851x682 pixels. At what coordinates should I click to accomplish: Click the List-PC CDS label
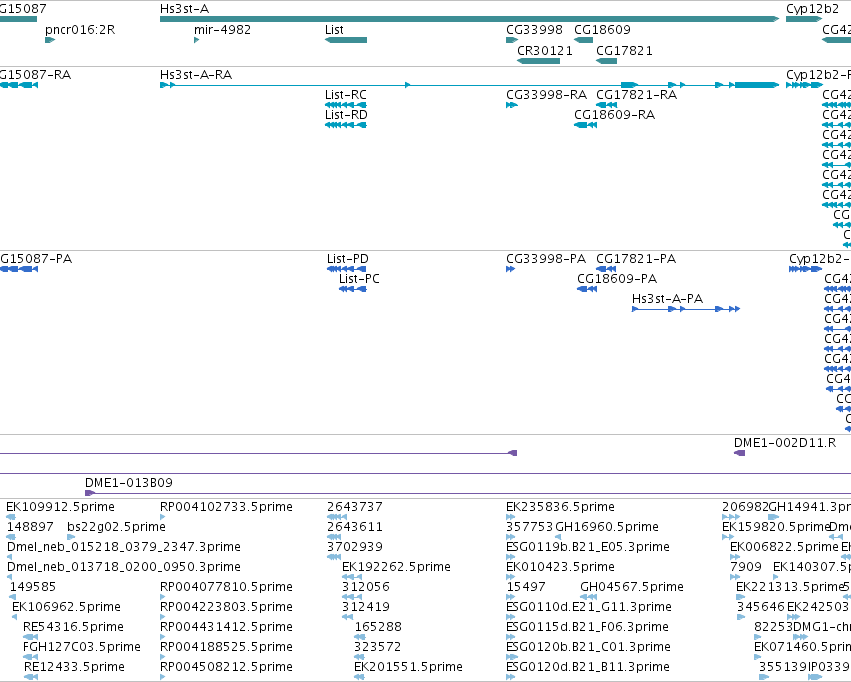pos(359,278)
